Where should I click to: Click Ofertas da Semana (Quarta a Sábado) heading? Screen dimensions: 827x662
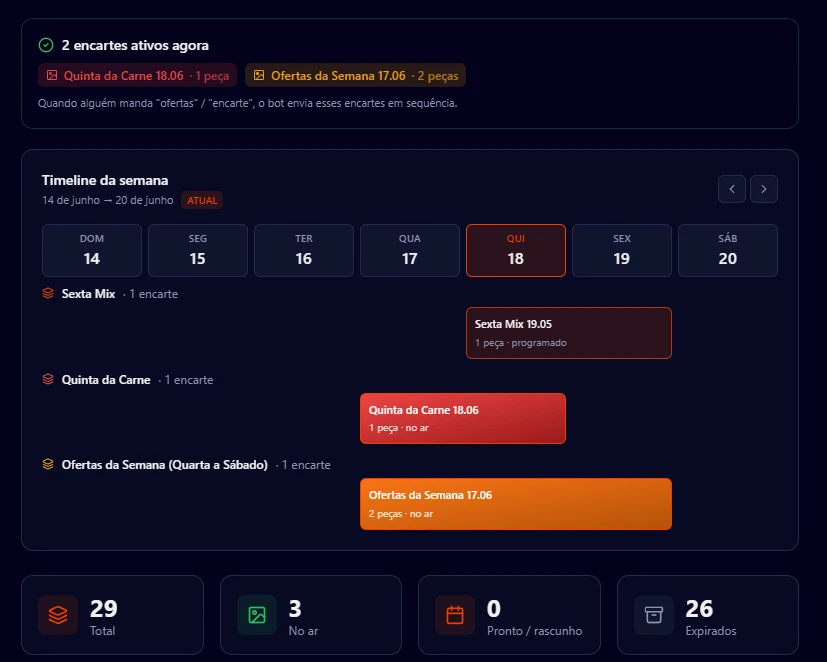[x=165, y=465]
